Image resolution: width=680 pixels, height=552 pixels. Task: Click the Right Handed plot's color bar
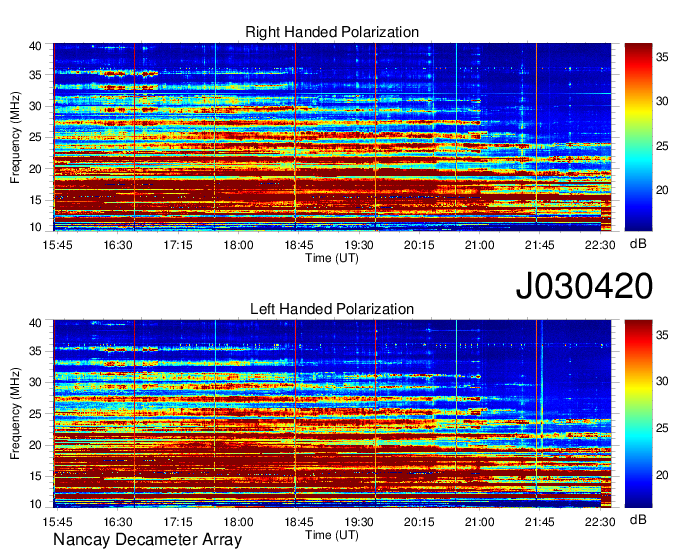[x=638, y=137]
